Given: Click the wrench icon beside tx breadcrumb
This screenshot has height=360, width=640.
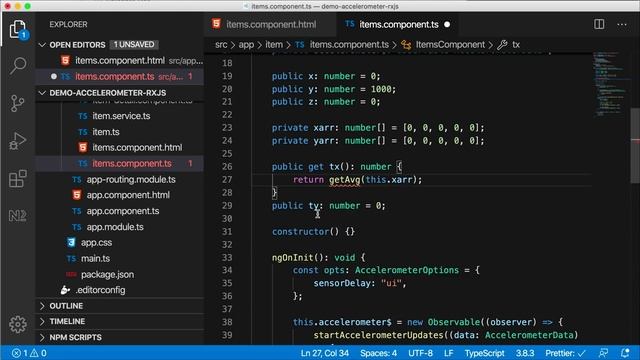Looking at the screenshot, I should pyautogui.click(x=502, y=44).
